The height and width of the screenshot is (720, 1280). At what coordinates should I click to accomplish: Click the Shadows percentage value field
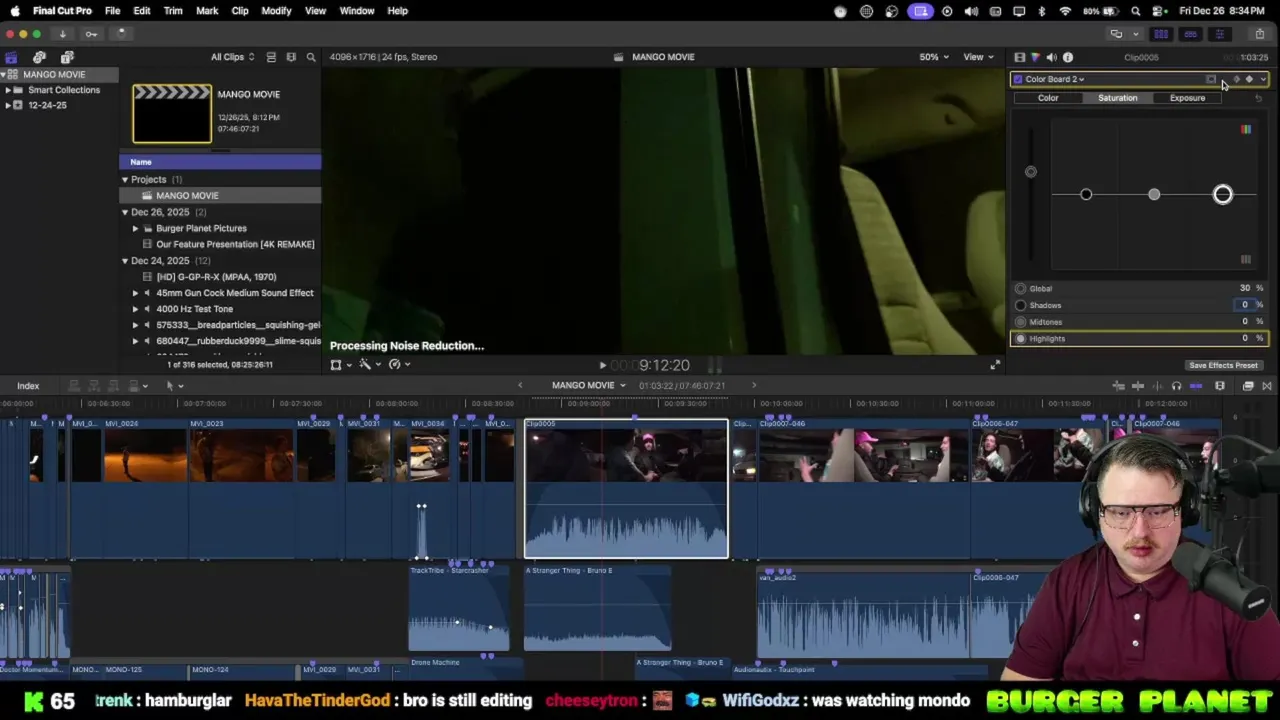pos(1245,305)
